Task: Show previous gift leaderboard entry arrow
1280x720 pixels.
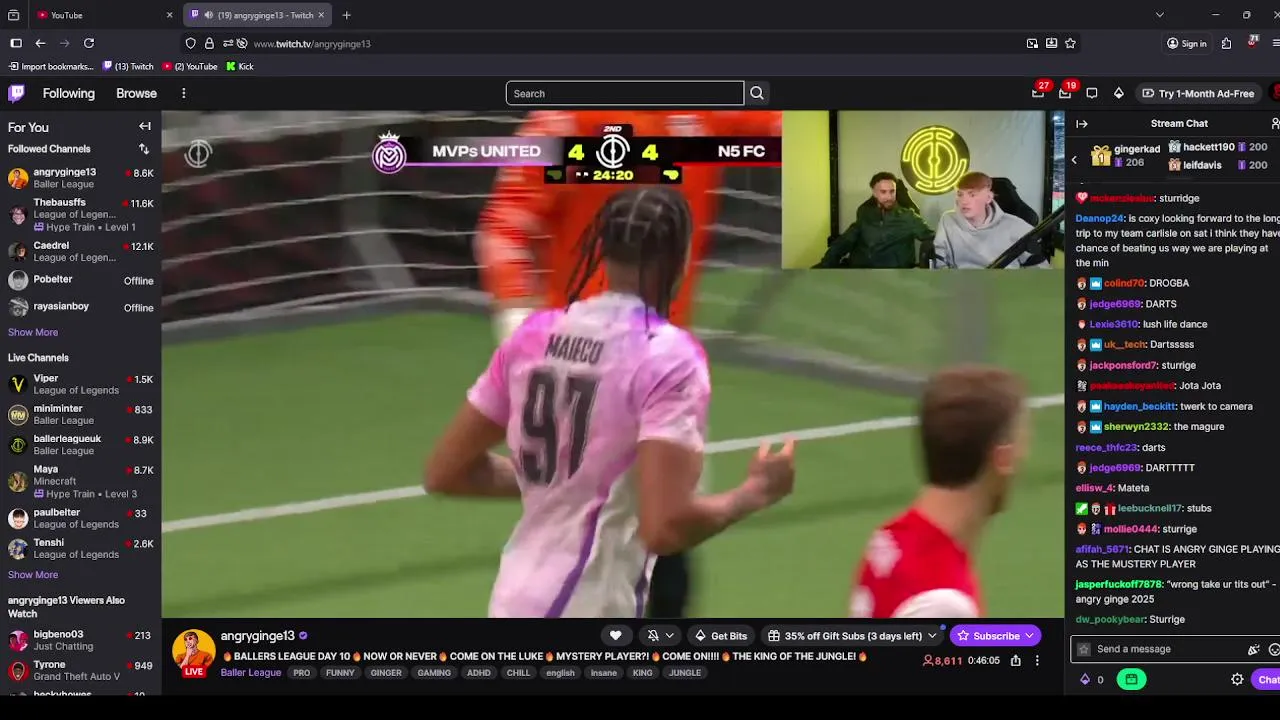Action: (x=1074, y=160)
